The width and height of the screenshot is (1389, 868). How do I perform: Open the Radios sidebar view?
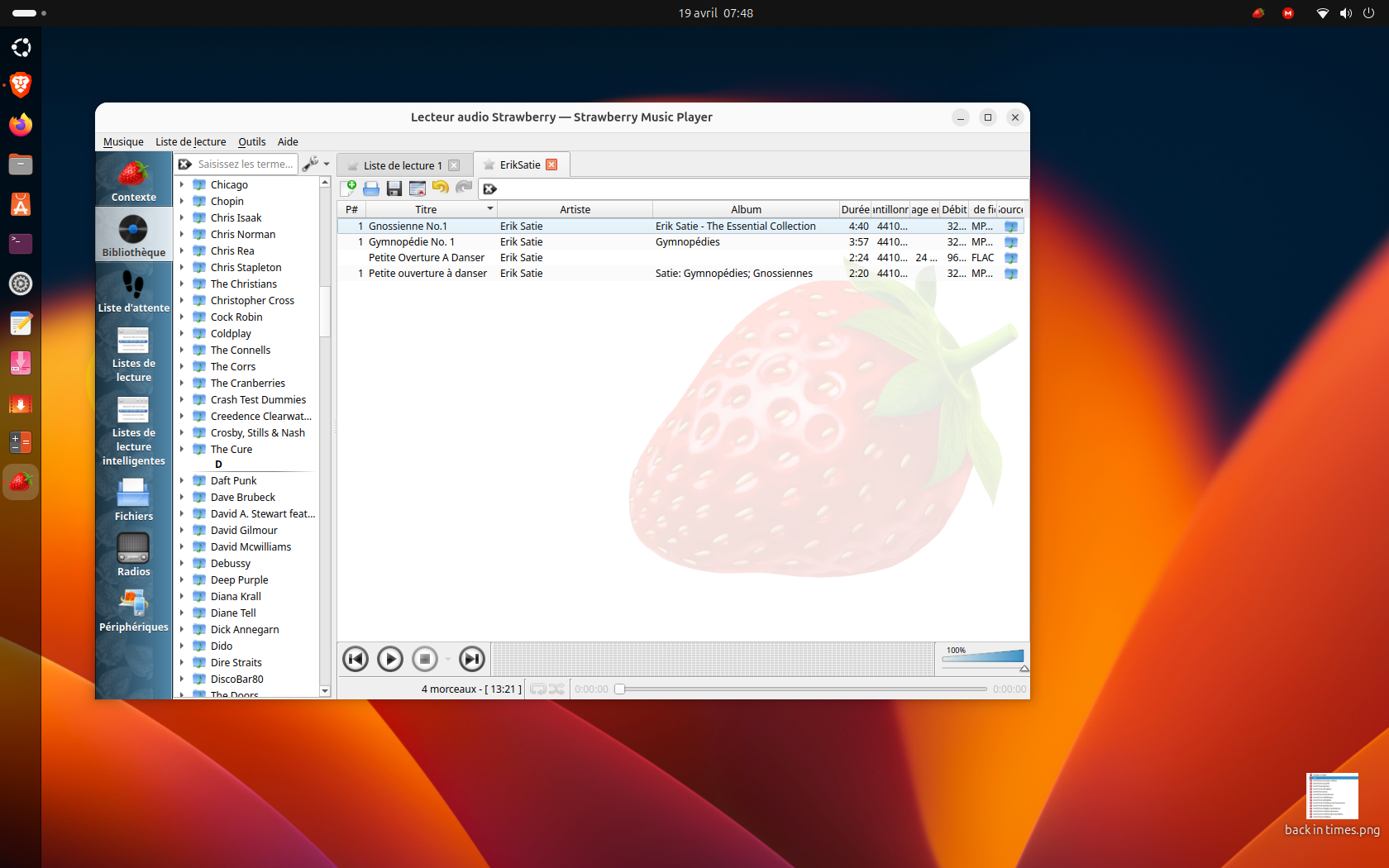133,554
